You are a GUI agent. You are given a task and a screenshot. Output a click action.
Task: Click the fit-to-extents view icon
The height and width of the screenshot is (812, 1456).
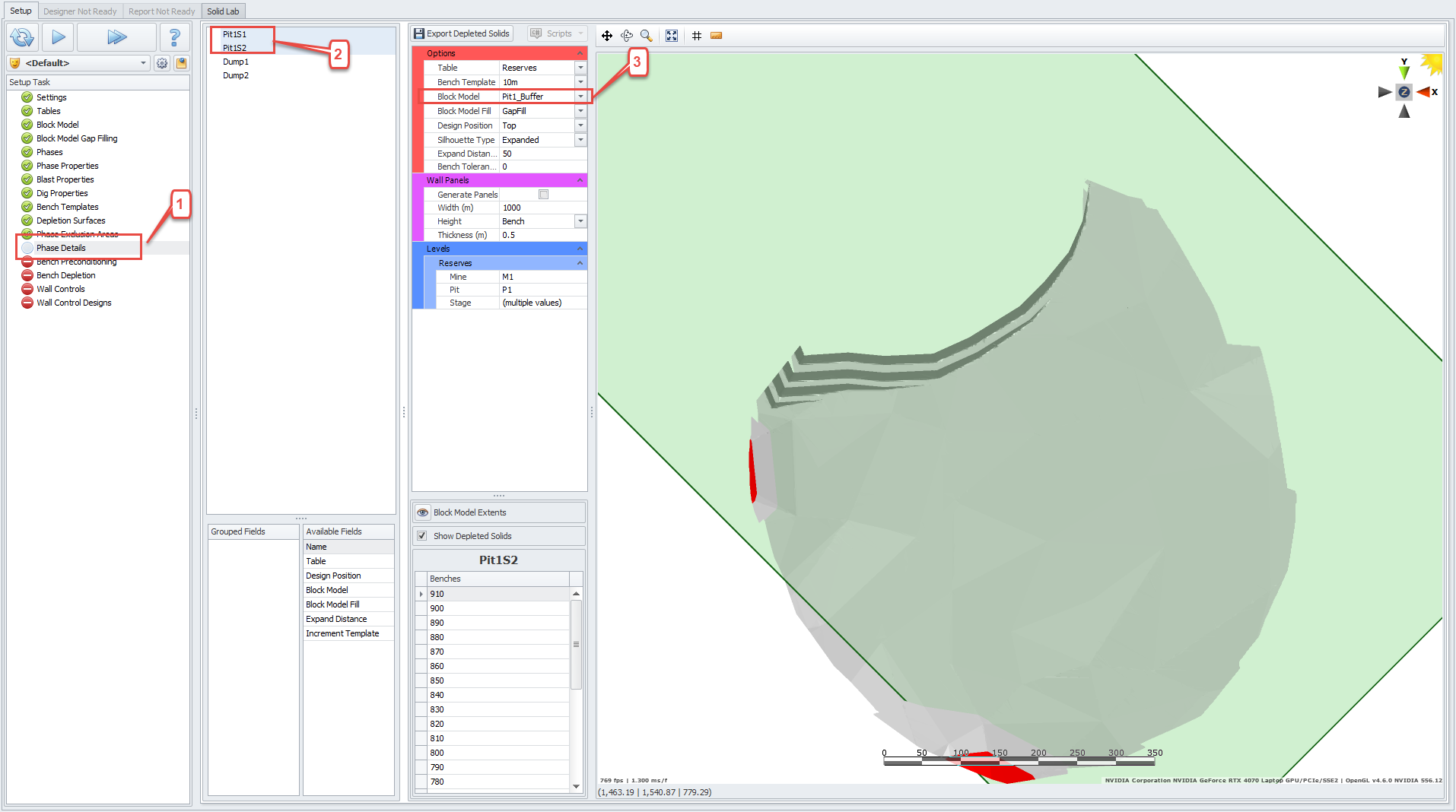(672, 36)
